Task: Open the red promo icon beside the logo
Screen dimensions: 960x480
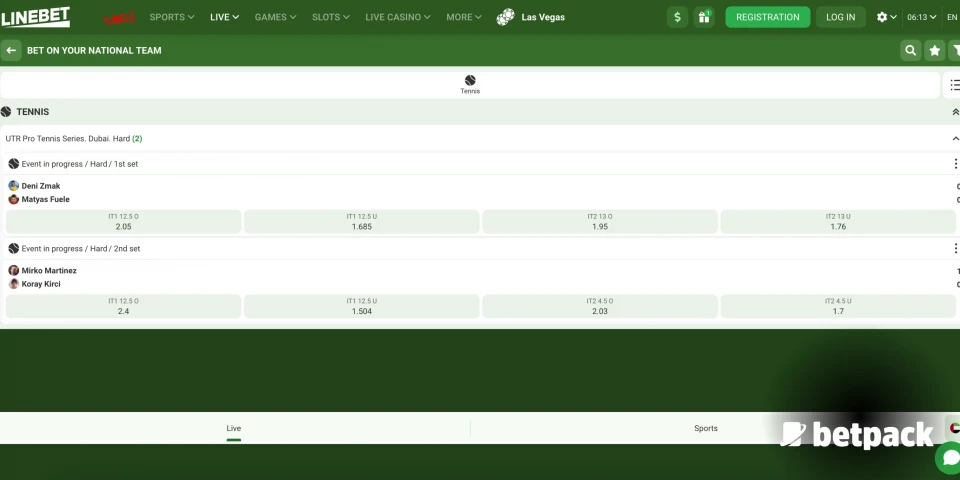Action: click(119, 18)
